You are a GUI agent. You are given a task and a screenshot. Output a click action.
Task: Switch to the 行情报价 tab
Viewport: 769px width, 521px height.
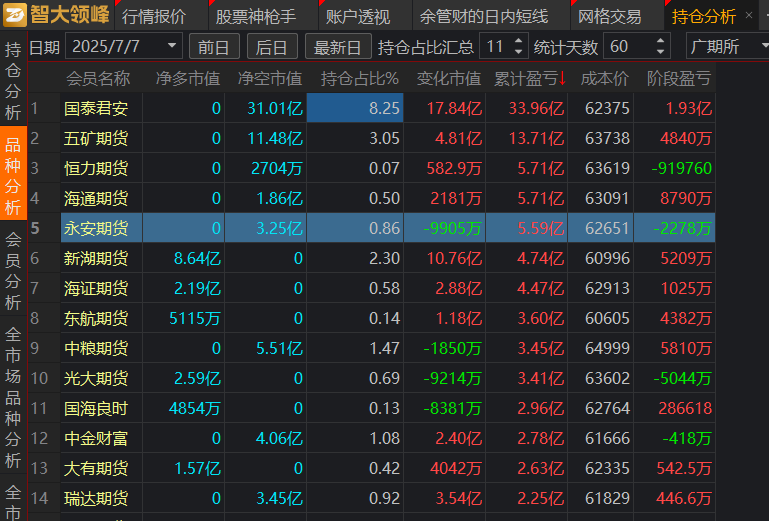click(154, 17)
